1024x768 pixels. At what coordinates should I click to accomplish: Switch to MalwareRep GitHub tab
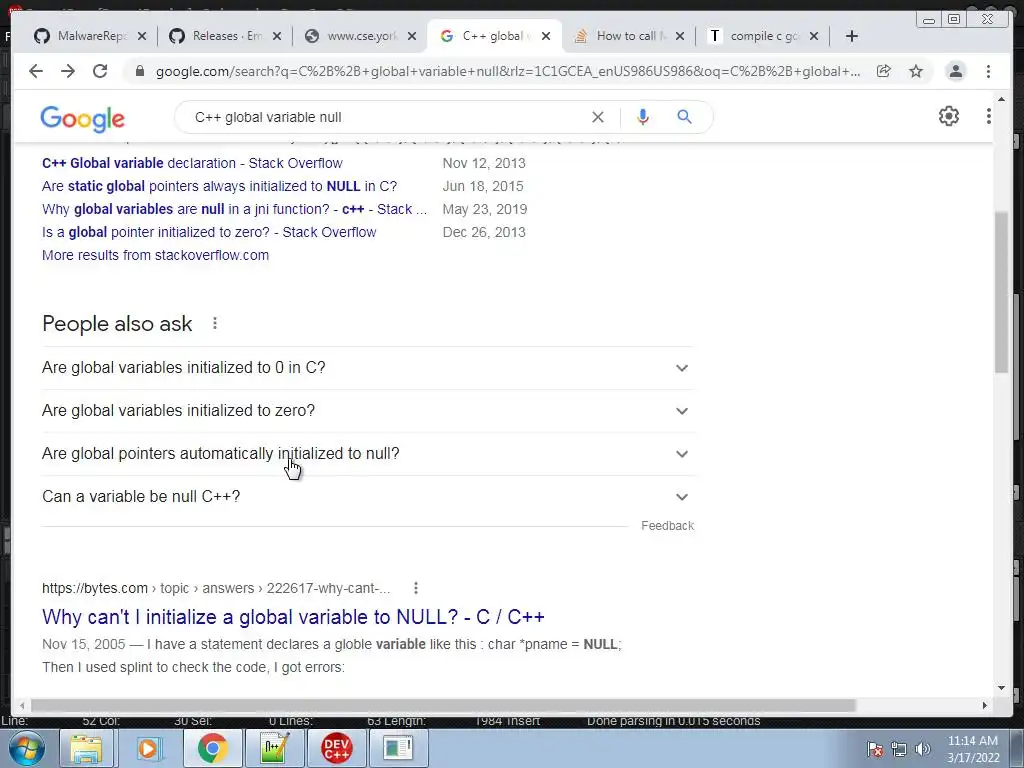(x=89, y=36)
